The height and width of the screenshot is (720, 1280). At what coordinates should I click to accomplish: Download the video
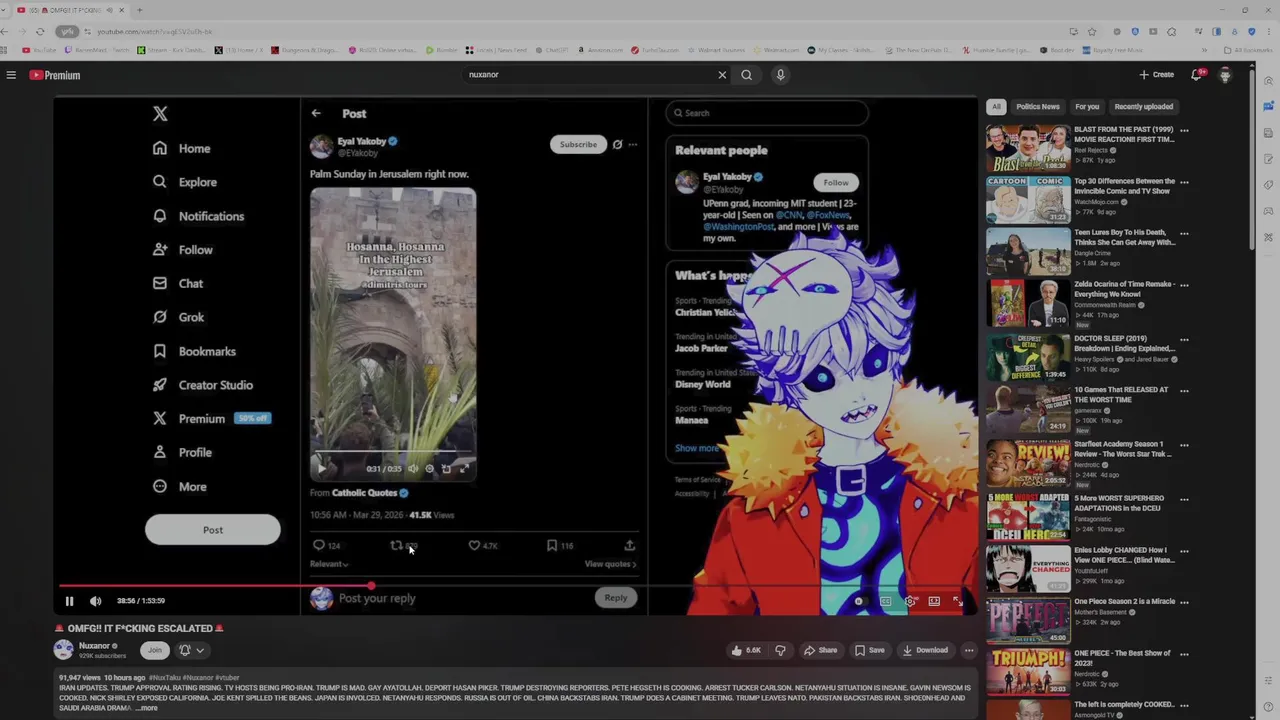click(925, 650)
